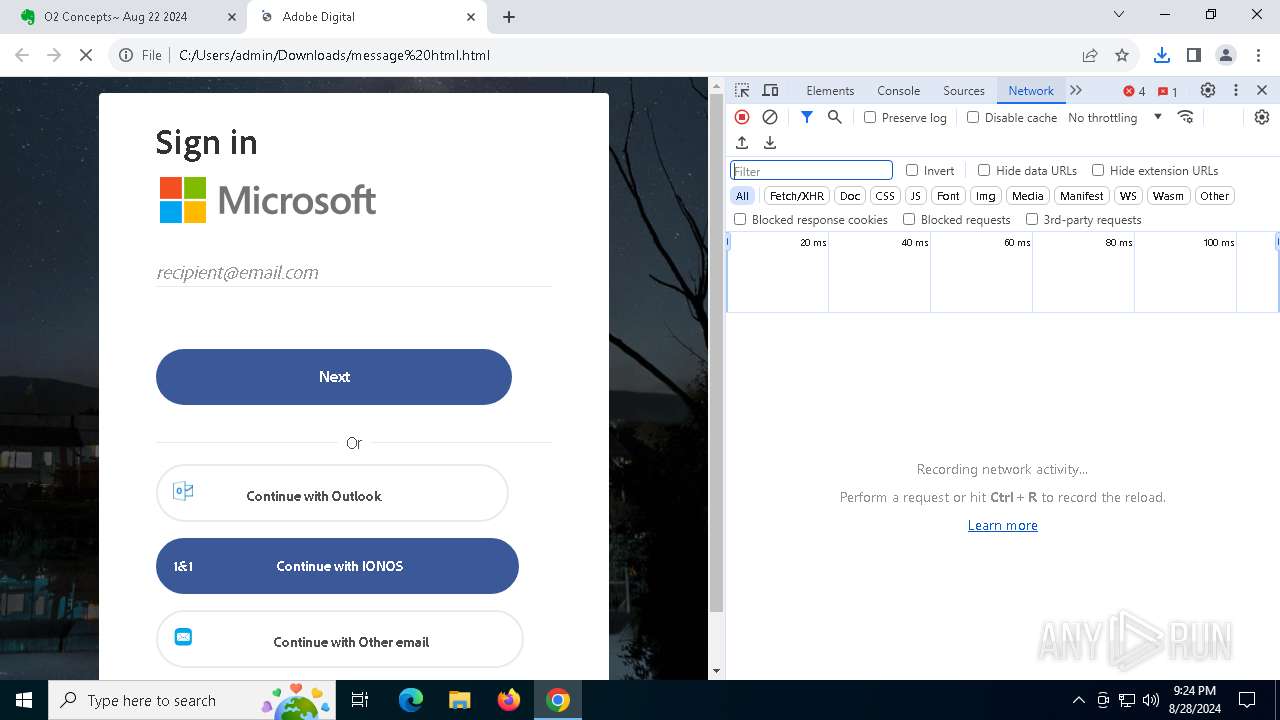This screenshot has width=1280, height=720.
Task: Open Chrome downloads icon
Action: [1162, 55]
